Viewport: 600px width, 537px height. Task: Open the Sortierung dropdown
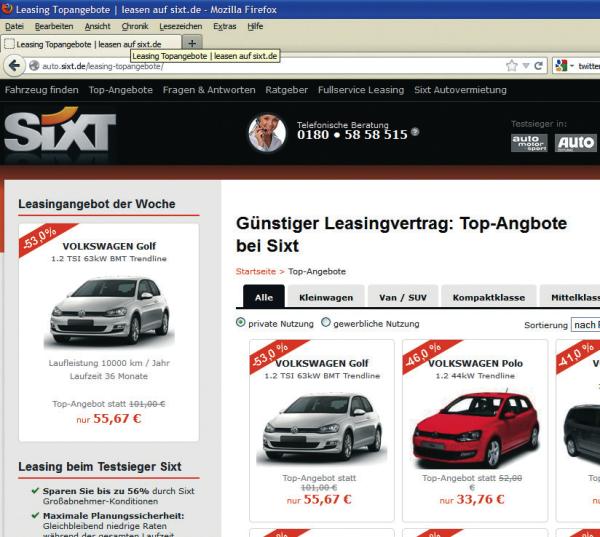[585, 325]
